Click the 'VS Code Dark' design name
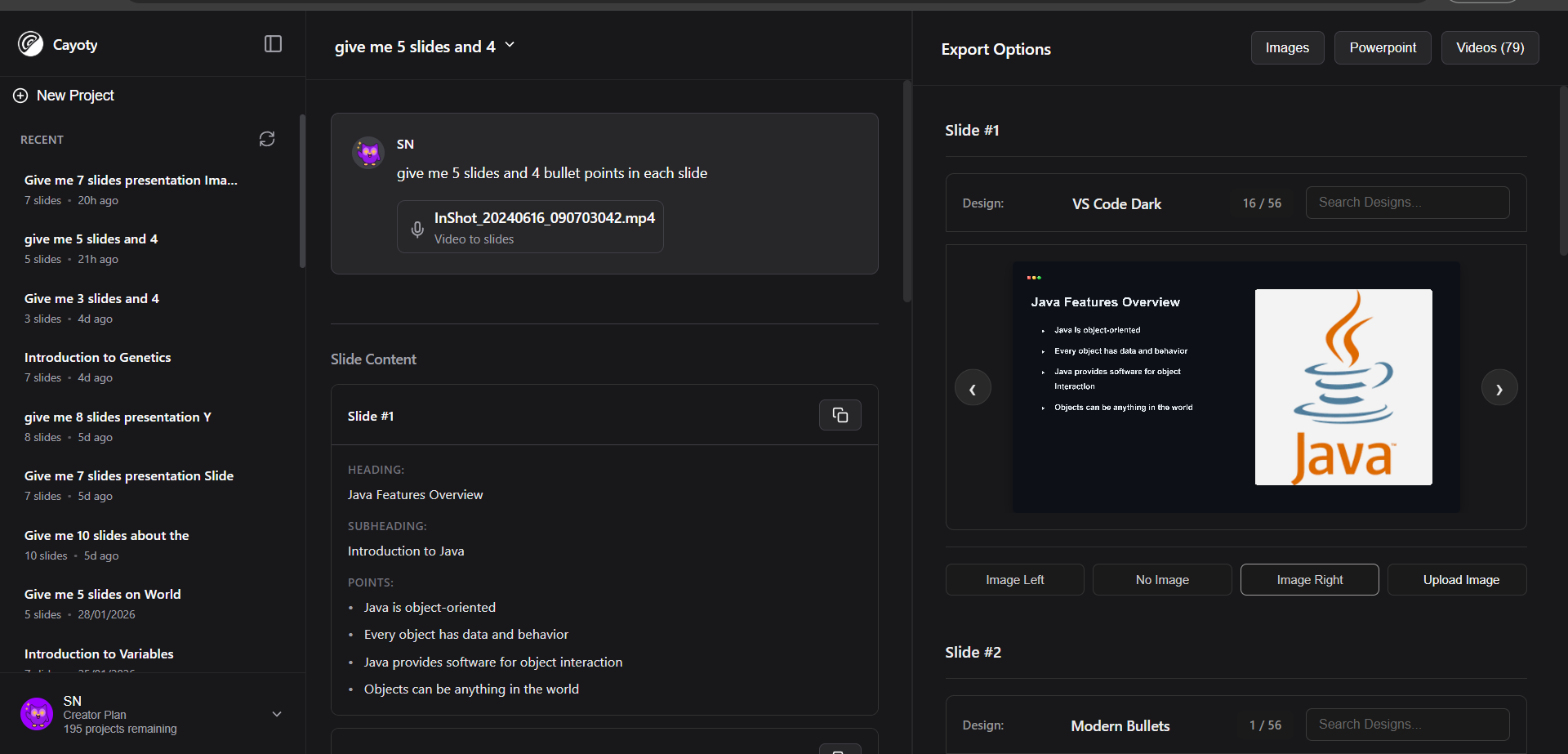 1116,204
